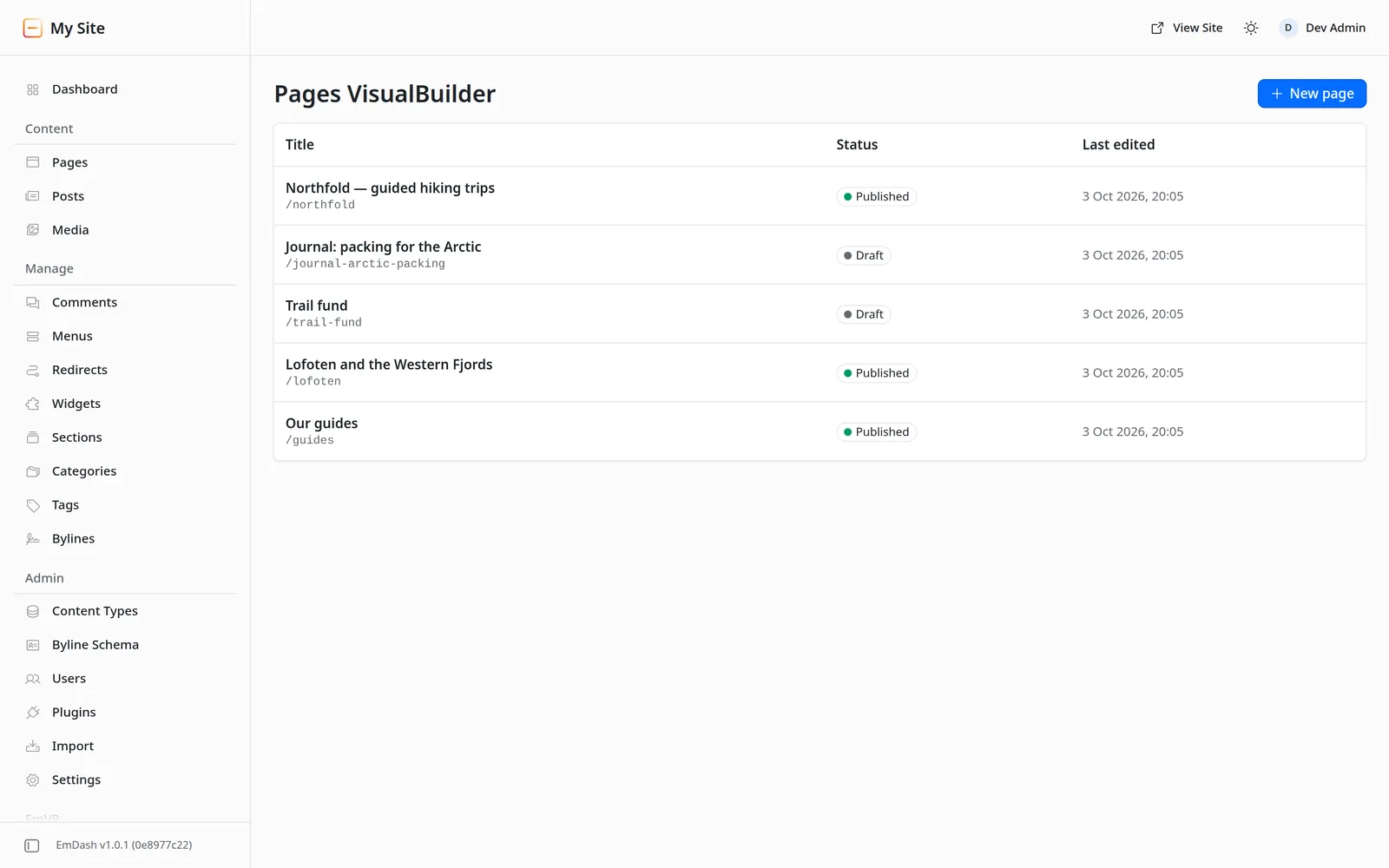The height and width of the screenshot is (868, 1389).
Task: Click the Widgets puzzle icon
Action: (33, 404)
